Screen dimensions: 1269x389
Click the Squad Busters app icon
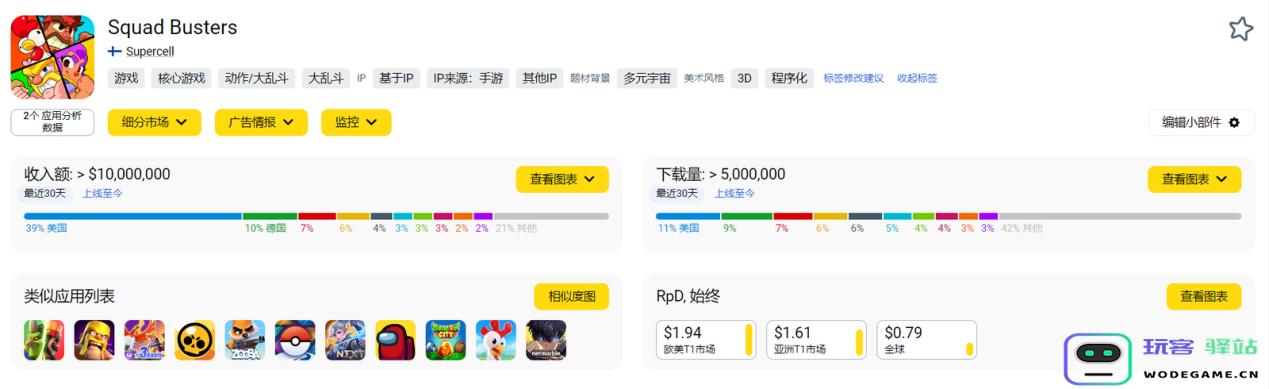click(x=52, y=57)
